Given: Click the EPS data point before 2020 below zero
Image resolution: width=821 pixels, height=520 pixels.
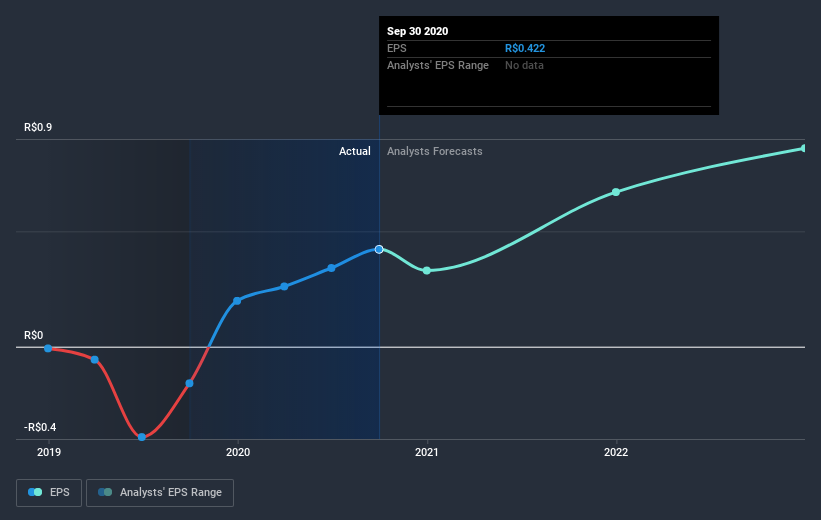Looking at the screenshot, I should [x=190, y=383].
